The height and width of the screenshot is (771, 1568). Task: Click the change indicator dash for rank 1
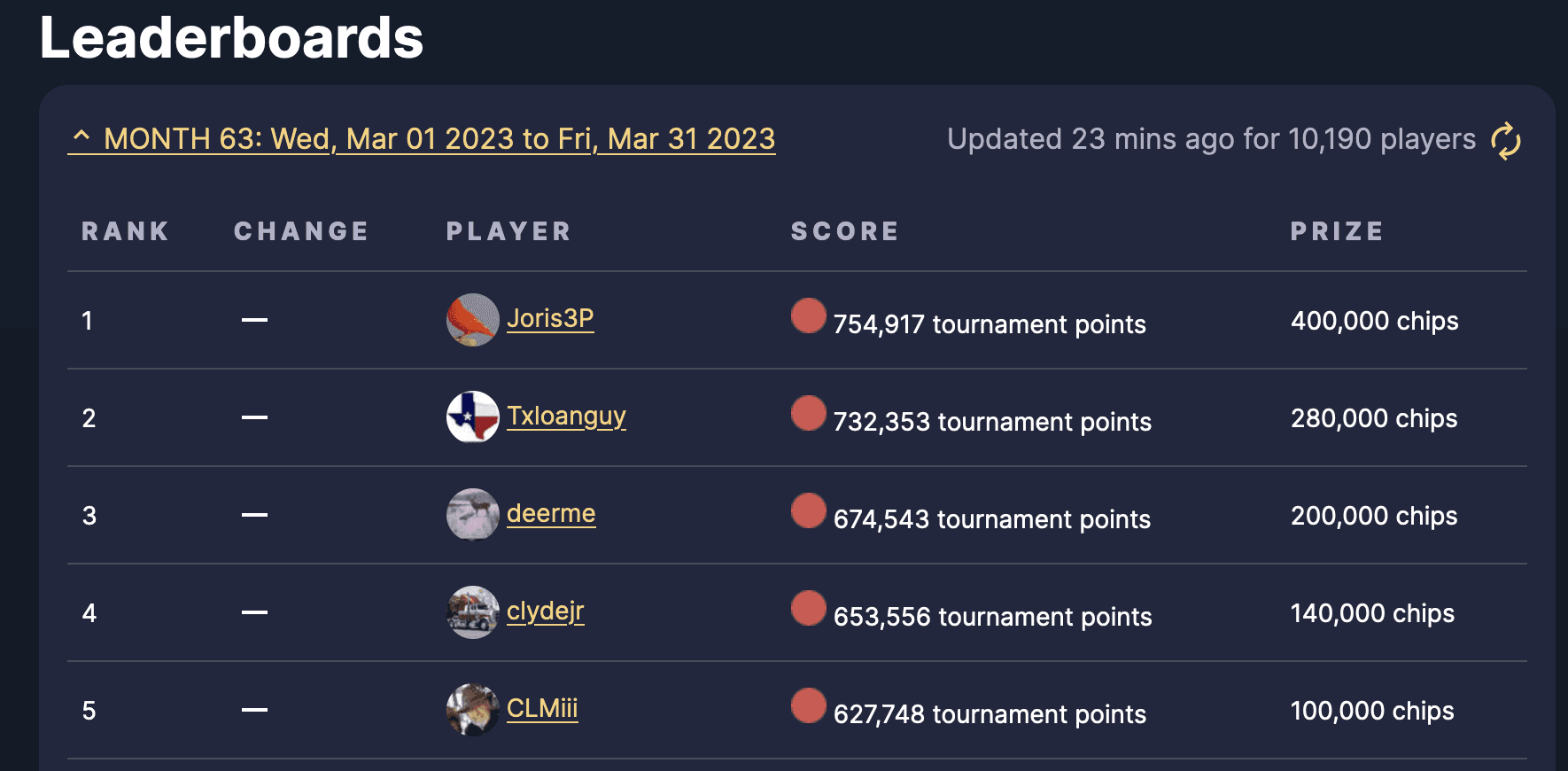[253, 321]
